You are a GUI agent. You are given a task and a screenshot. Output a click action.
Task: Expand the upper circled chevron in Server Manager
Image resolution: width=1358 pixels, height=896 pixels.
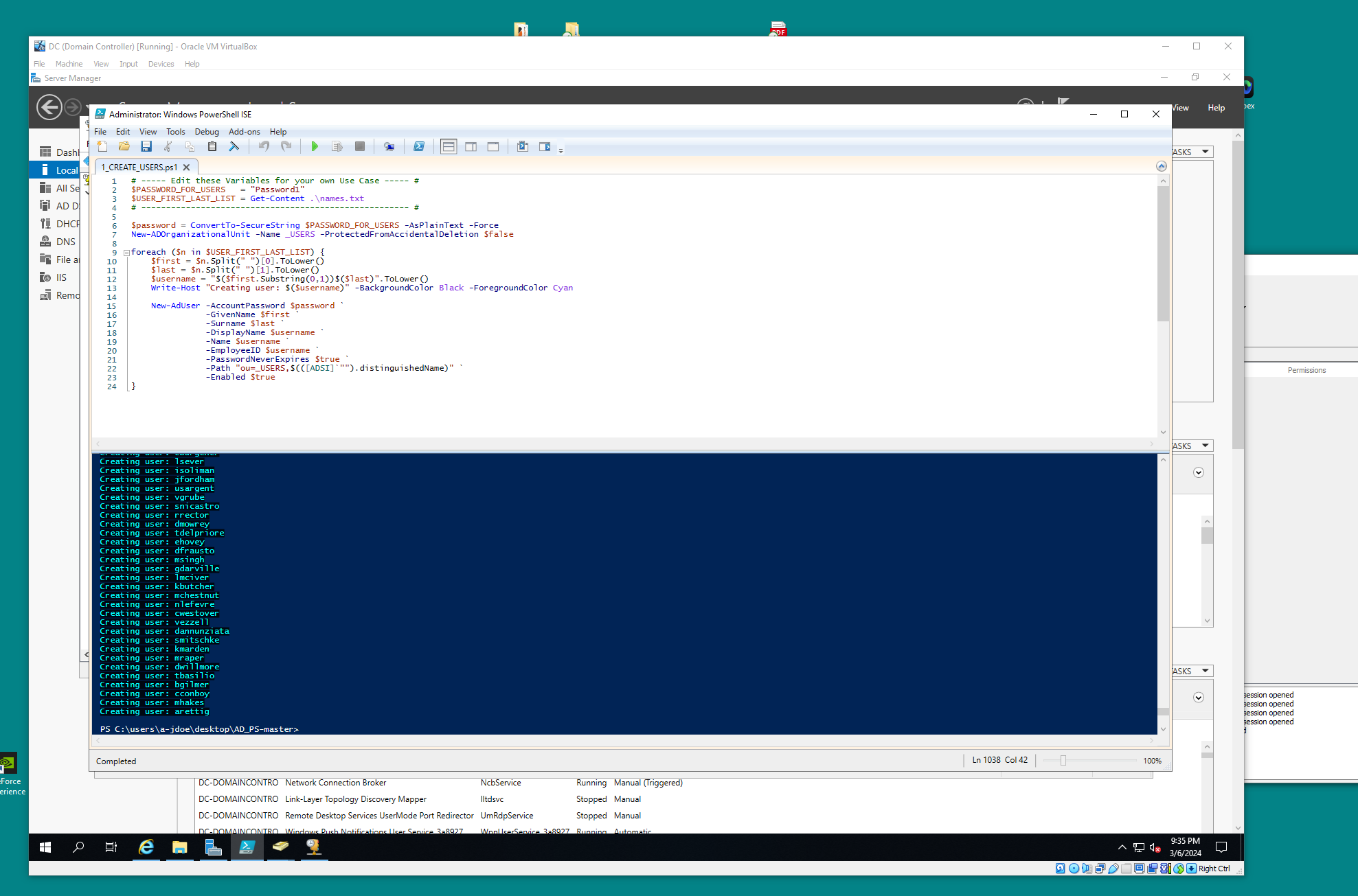tap(1199, 472)
